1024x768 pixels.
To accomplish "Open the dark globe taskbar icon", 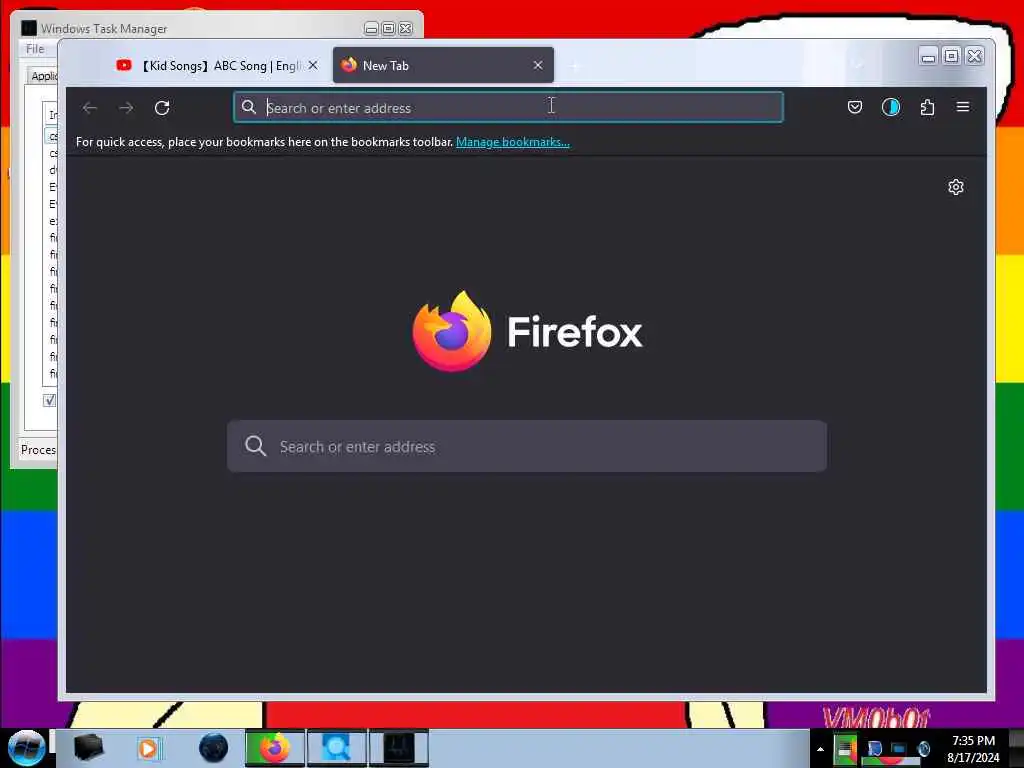I will point(213,748).
